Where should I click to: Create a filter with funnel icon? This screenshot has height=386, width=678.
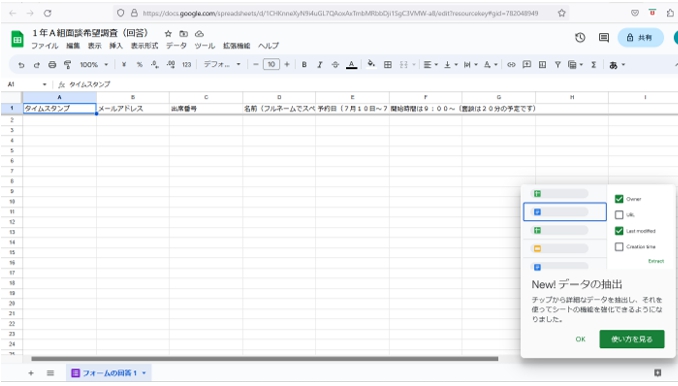pyautogui.click(x=558, y=65)
